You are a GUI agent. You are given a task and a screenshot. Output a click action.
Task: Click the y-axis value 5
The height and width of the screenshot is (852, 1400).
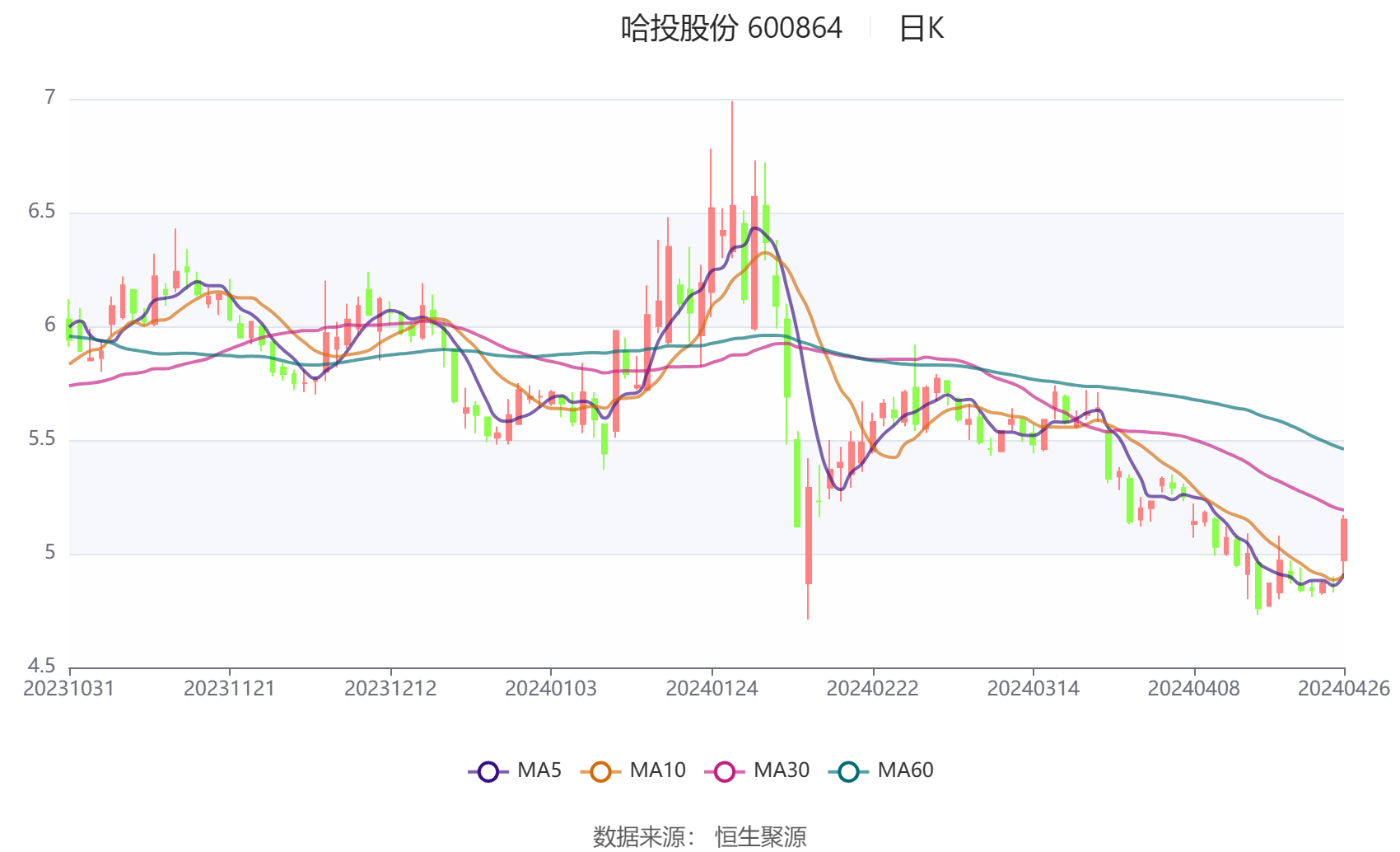coord(50,553)
